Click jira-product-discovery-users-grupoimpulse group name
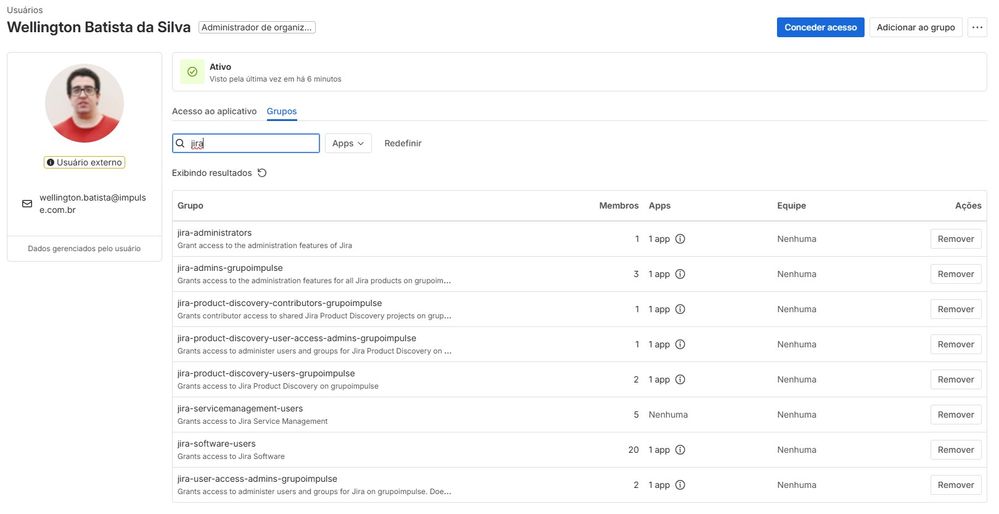 click(x=266, y=373)
